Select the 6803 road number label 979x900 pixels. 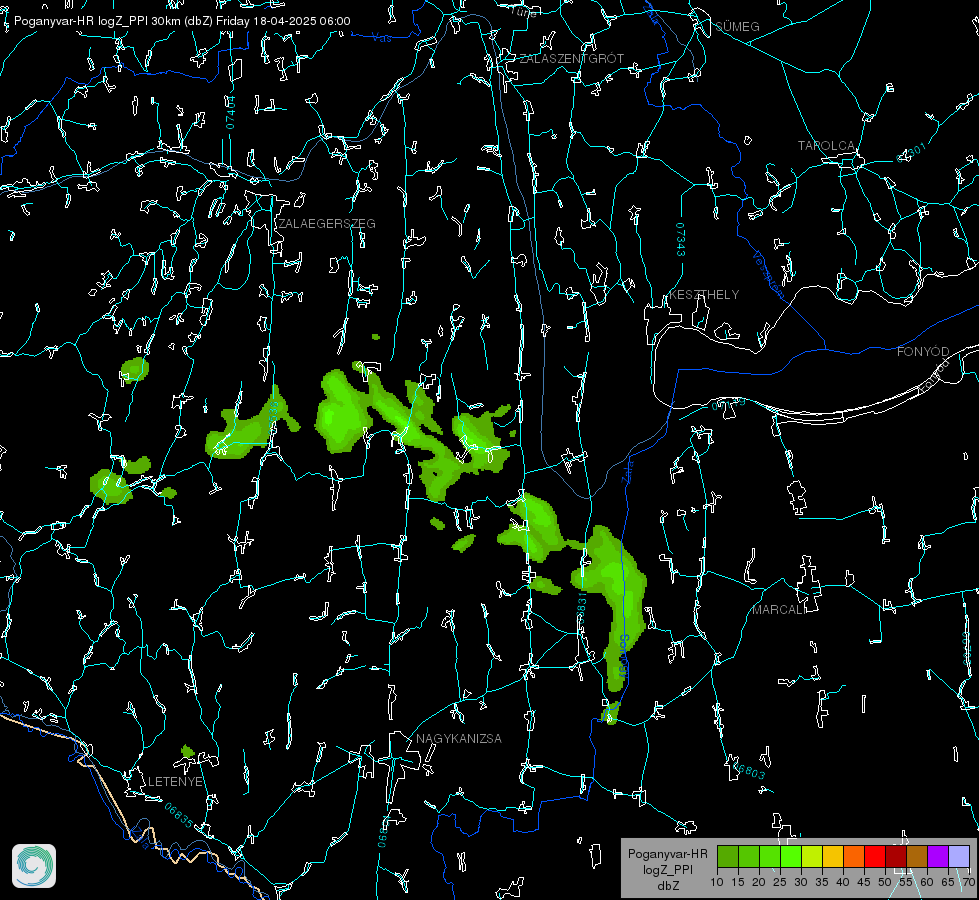(750, 771)
